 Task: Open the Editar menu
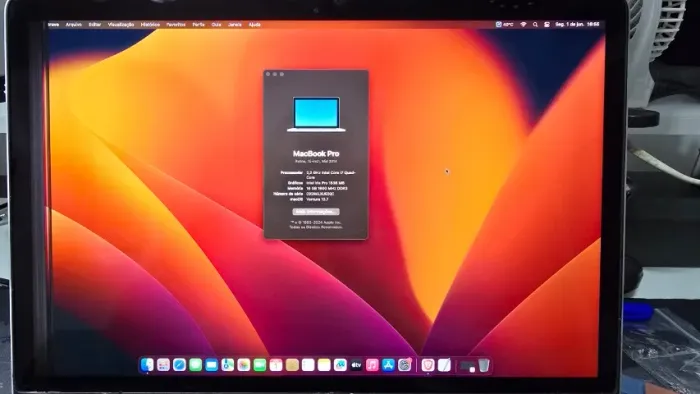95,25
